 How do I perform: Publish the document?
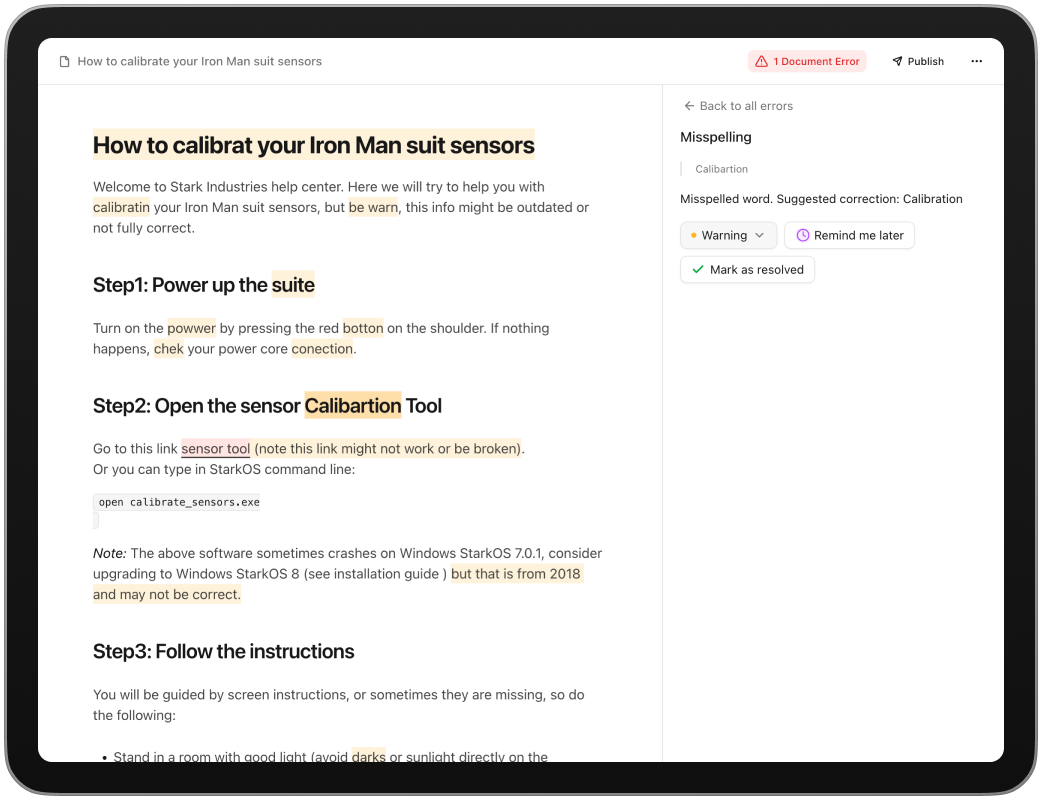(918, 61)
